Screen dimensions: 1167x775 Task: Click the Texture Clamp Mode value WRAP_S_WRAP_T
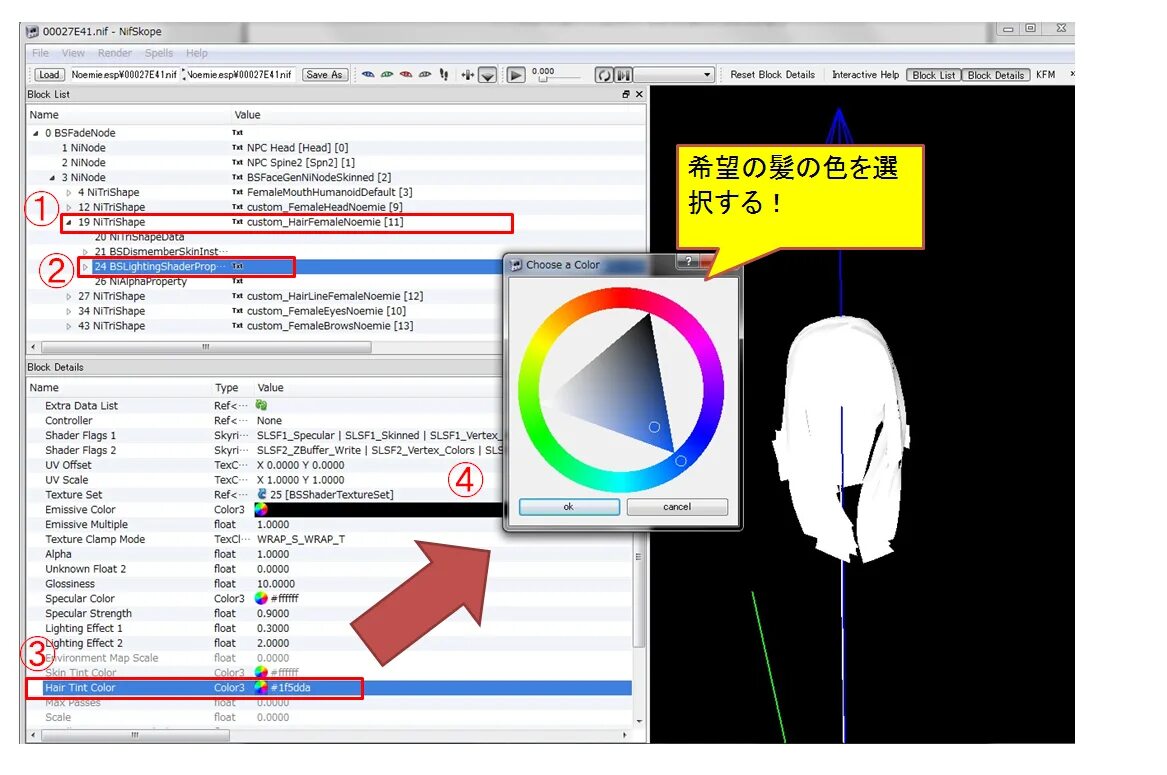click(x=301, y=539)
